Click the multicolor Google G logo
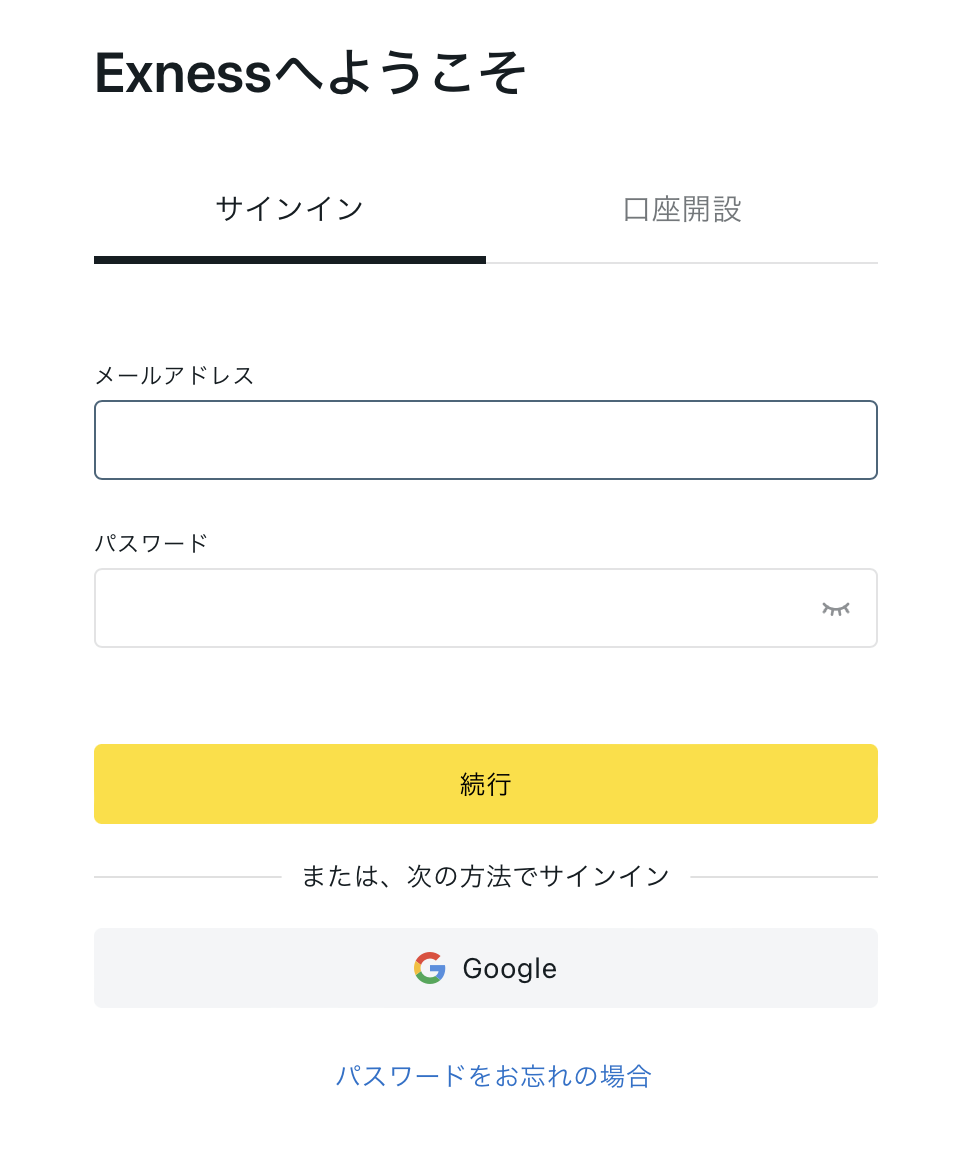Screen dimensions: 962x1154 (430, 968)
